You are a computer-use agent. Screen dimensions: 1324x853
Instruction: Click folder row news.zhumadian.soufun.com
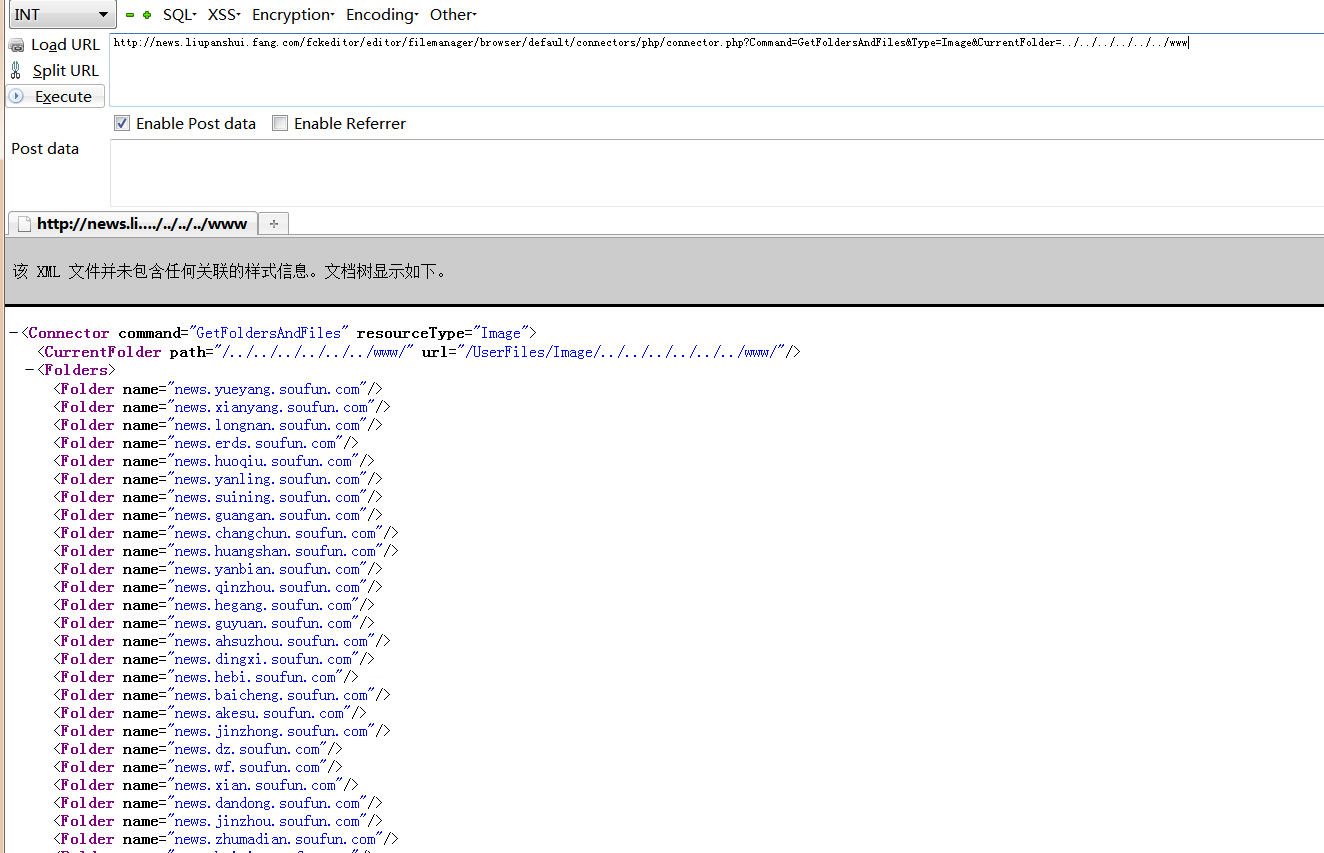click(x=226, y=839)
